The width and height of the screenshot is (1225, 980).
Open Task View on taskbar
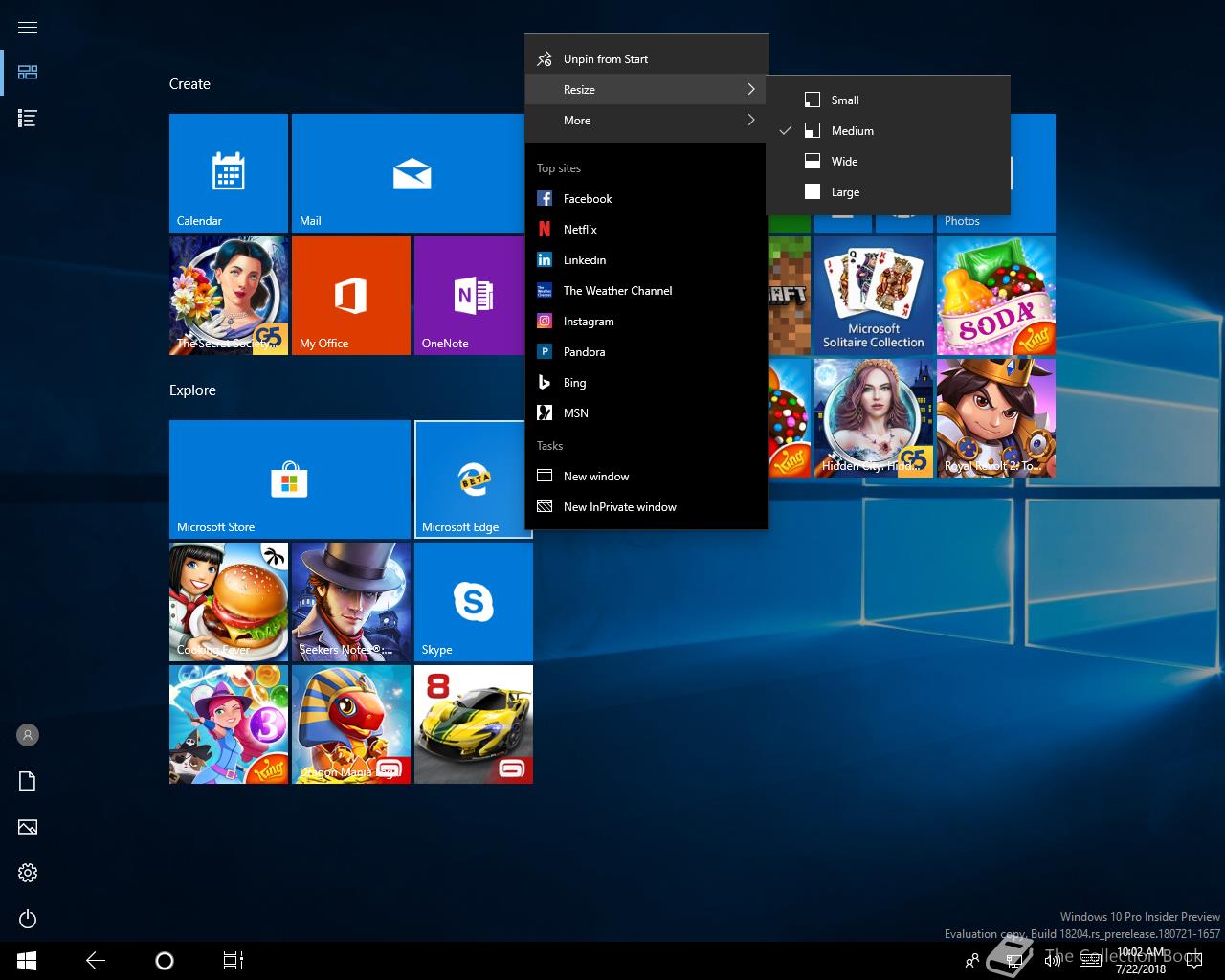(x=233, y=961)
